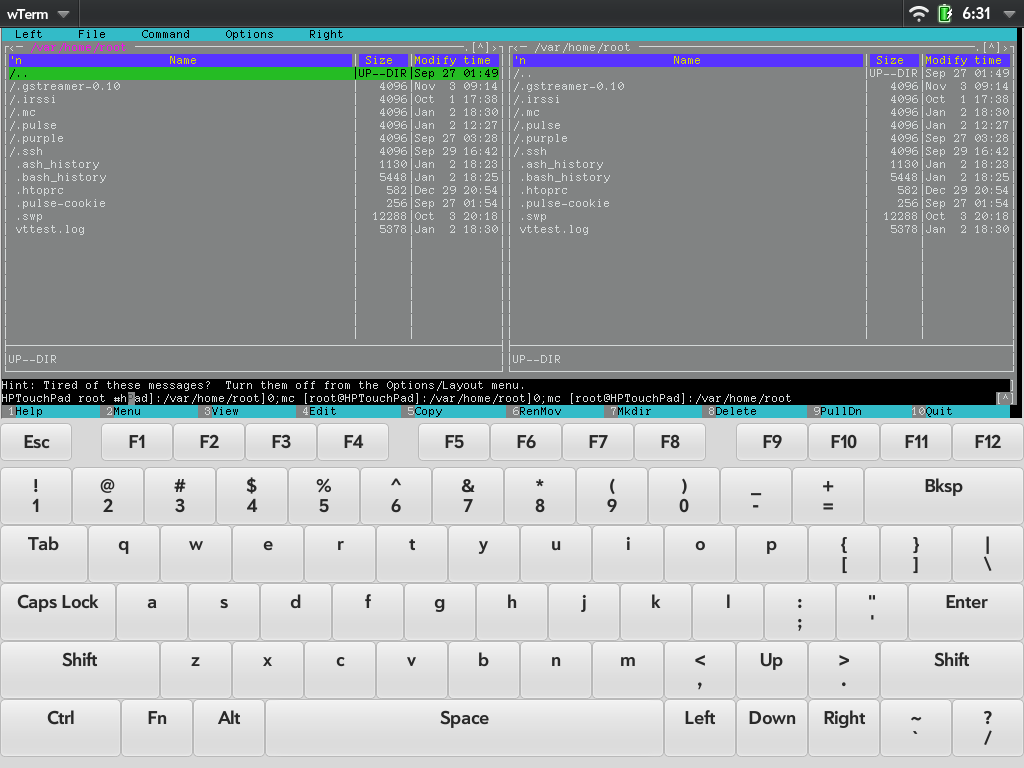This screenshot has width=1024, height=768.
Task: Expand left panel history arrow [^]
Action: (480, 47)
